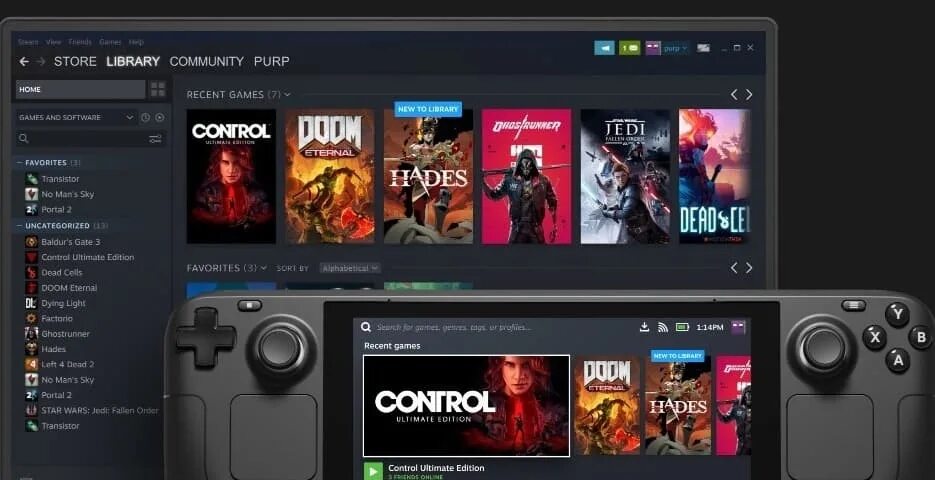Select Hades in sidebar list
The width and height of the screenshot is (935, 480).
point(53,349)
